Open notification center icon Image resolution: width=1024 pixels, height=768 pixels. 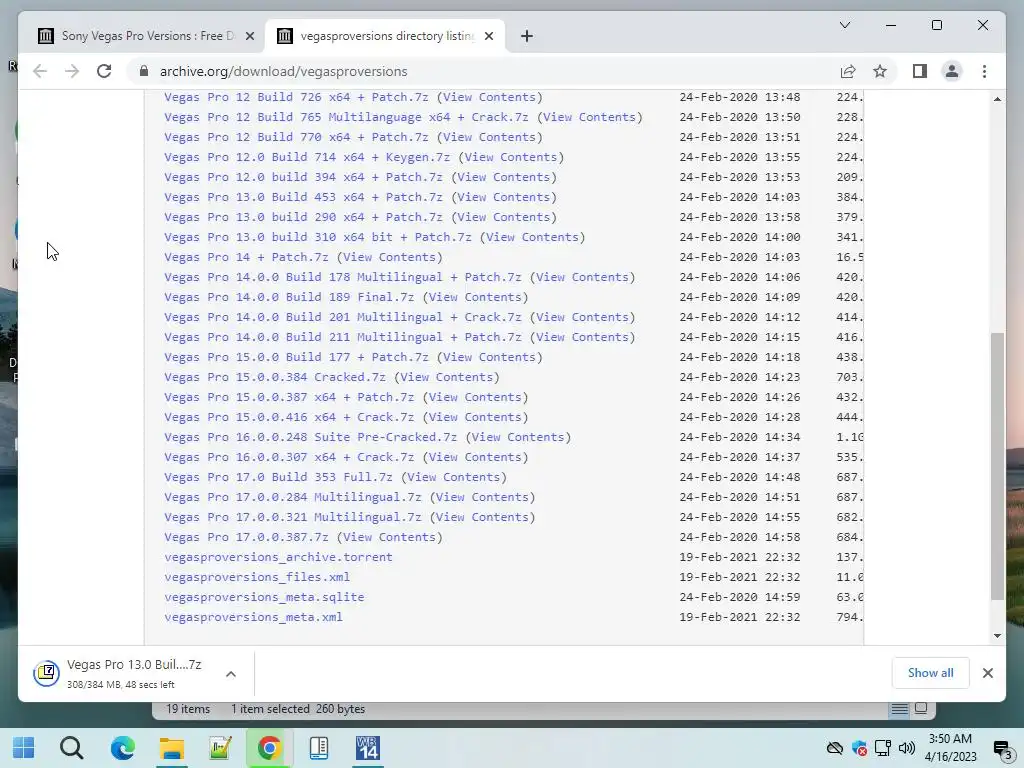[x=1002, y=749]
